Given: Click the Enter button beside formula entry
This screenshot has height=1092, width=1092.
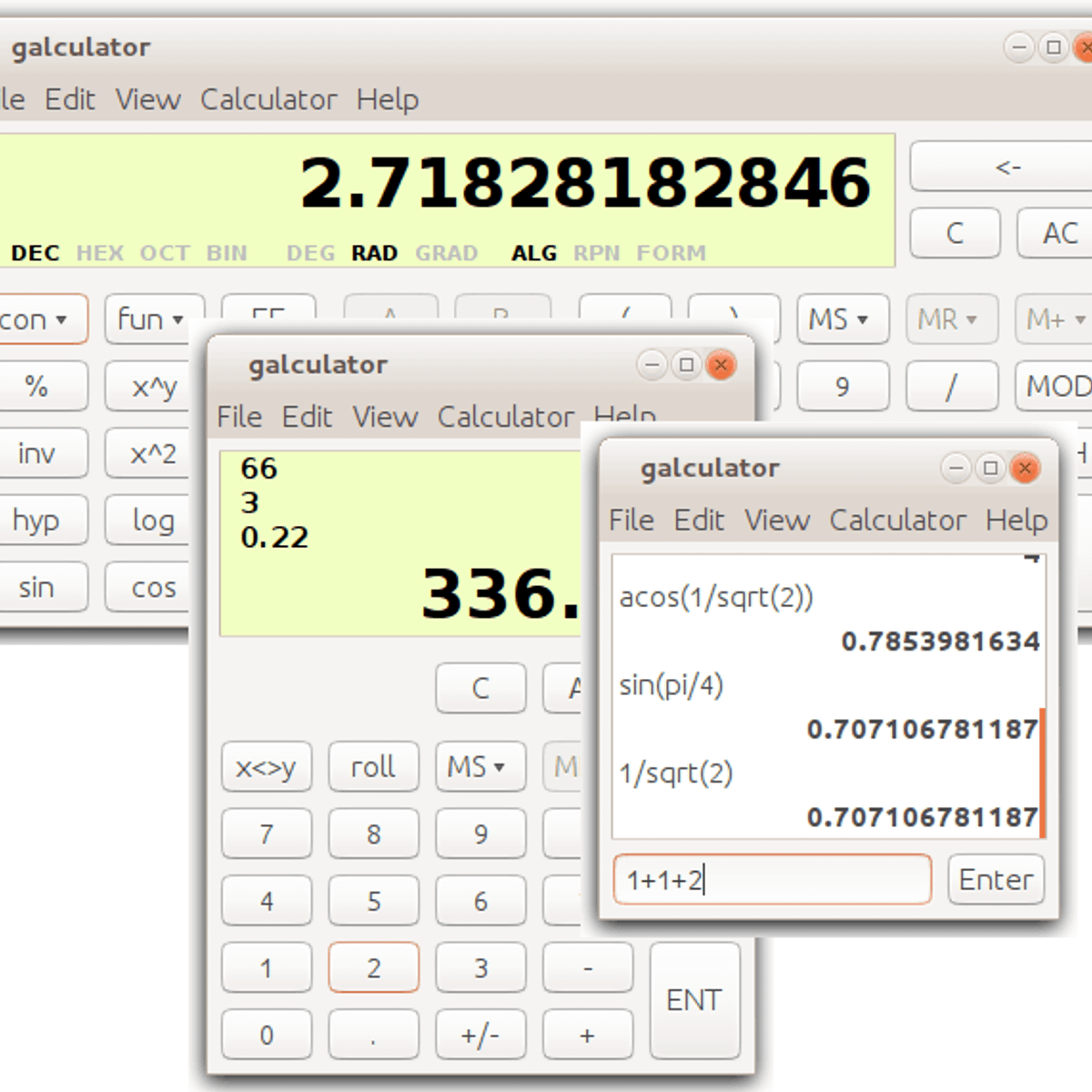Looking at the screenshot, I should coord(996,879).
